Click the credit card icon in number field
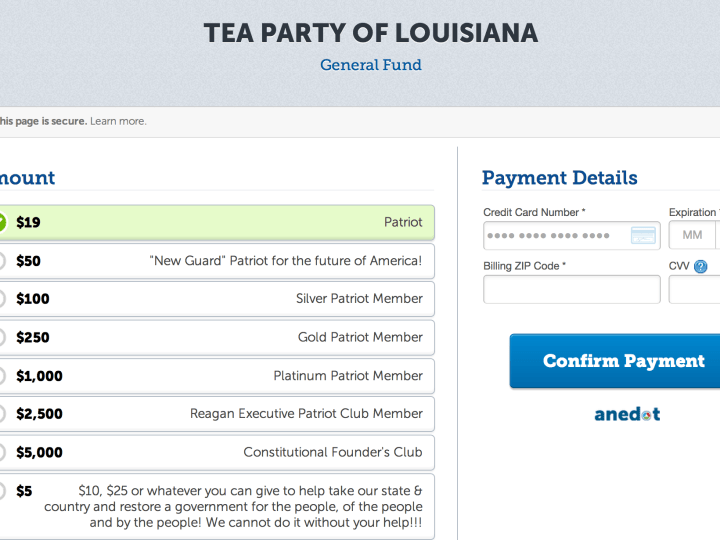720x540 pixels. pos(644,236)
